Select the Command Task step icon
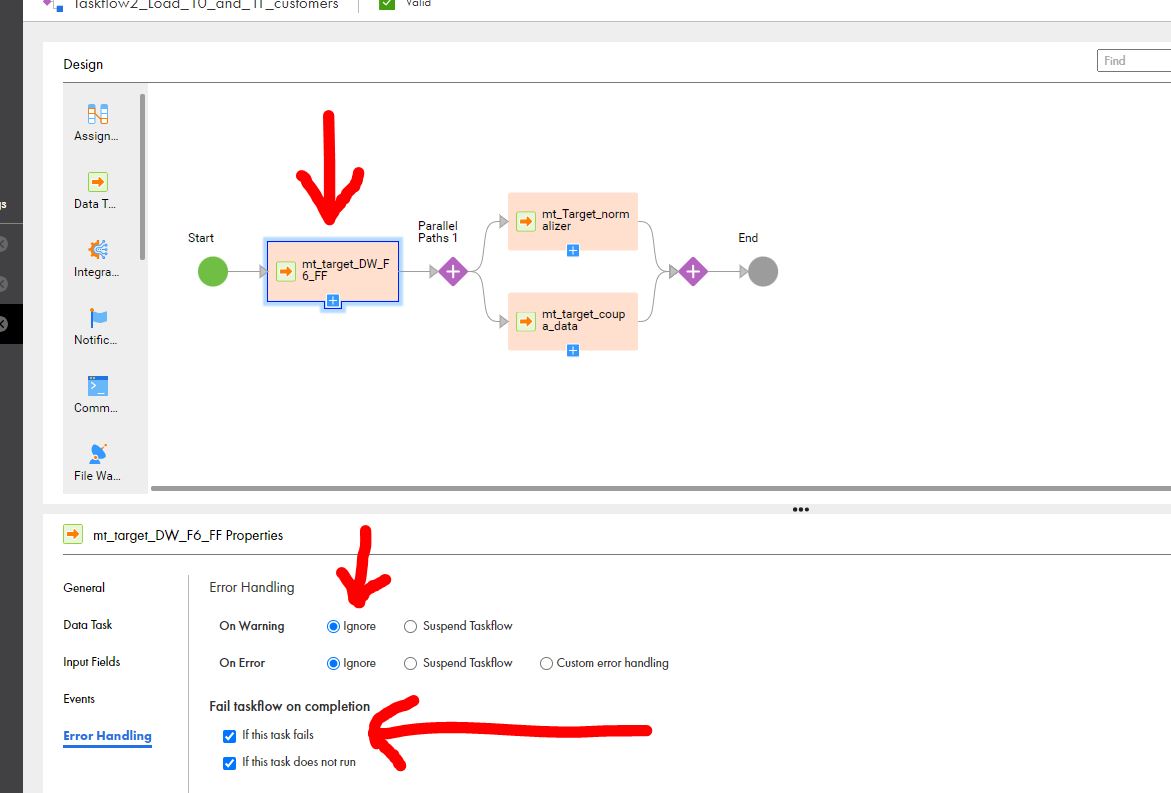This screenshot has height=793, width=1171. point(98,385)
